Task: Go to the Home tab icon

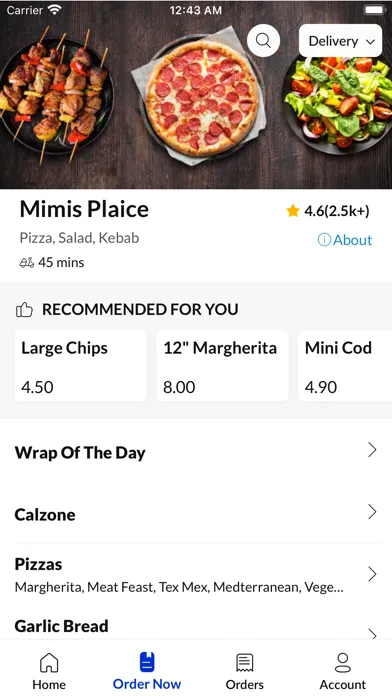Action: coord(49,663)
